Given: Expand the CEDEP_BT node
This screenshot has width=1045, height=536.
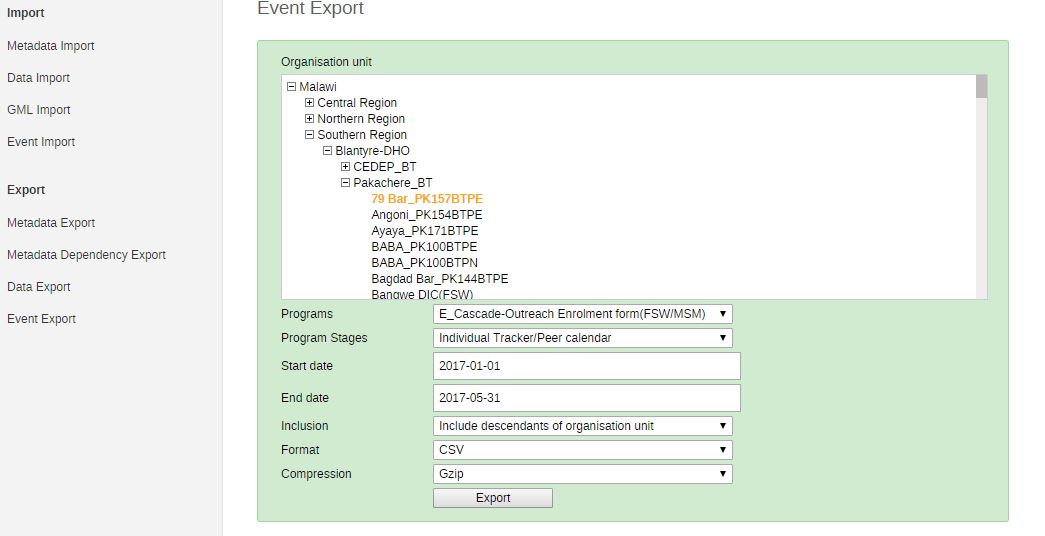Looking at the screenshot, I should tap(345, 167).
